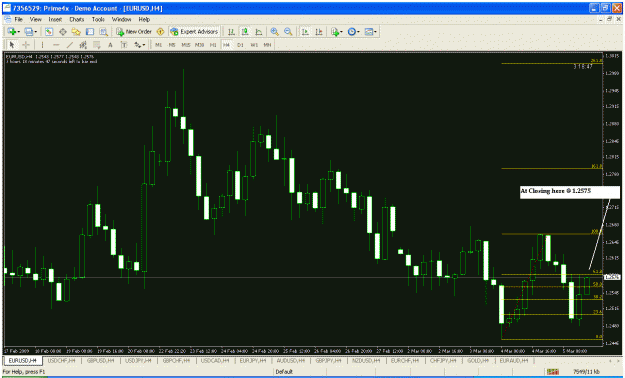Click the New Order button
This screenshot has height=378, width=625.
click(x=134, y=32)
